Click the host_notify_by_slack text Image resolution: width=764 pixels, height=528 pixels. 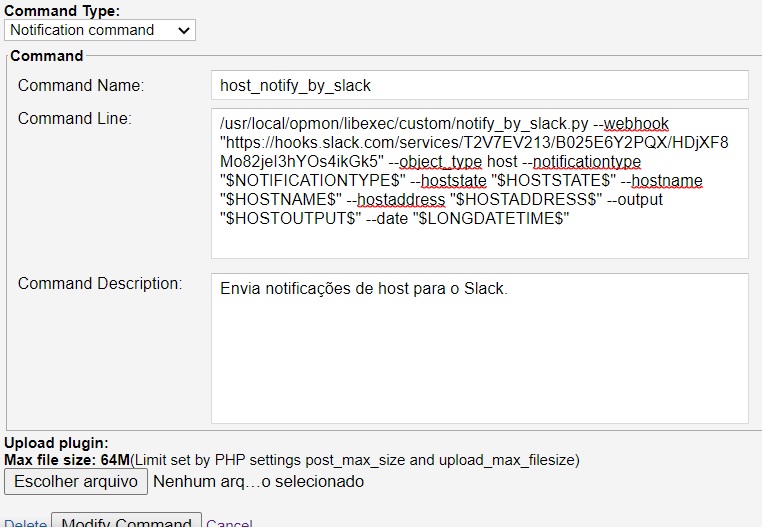click(x=295, y=85)
